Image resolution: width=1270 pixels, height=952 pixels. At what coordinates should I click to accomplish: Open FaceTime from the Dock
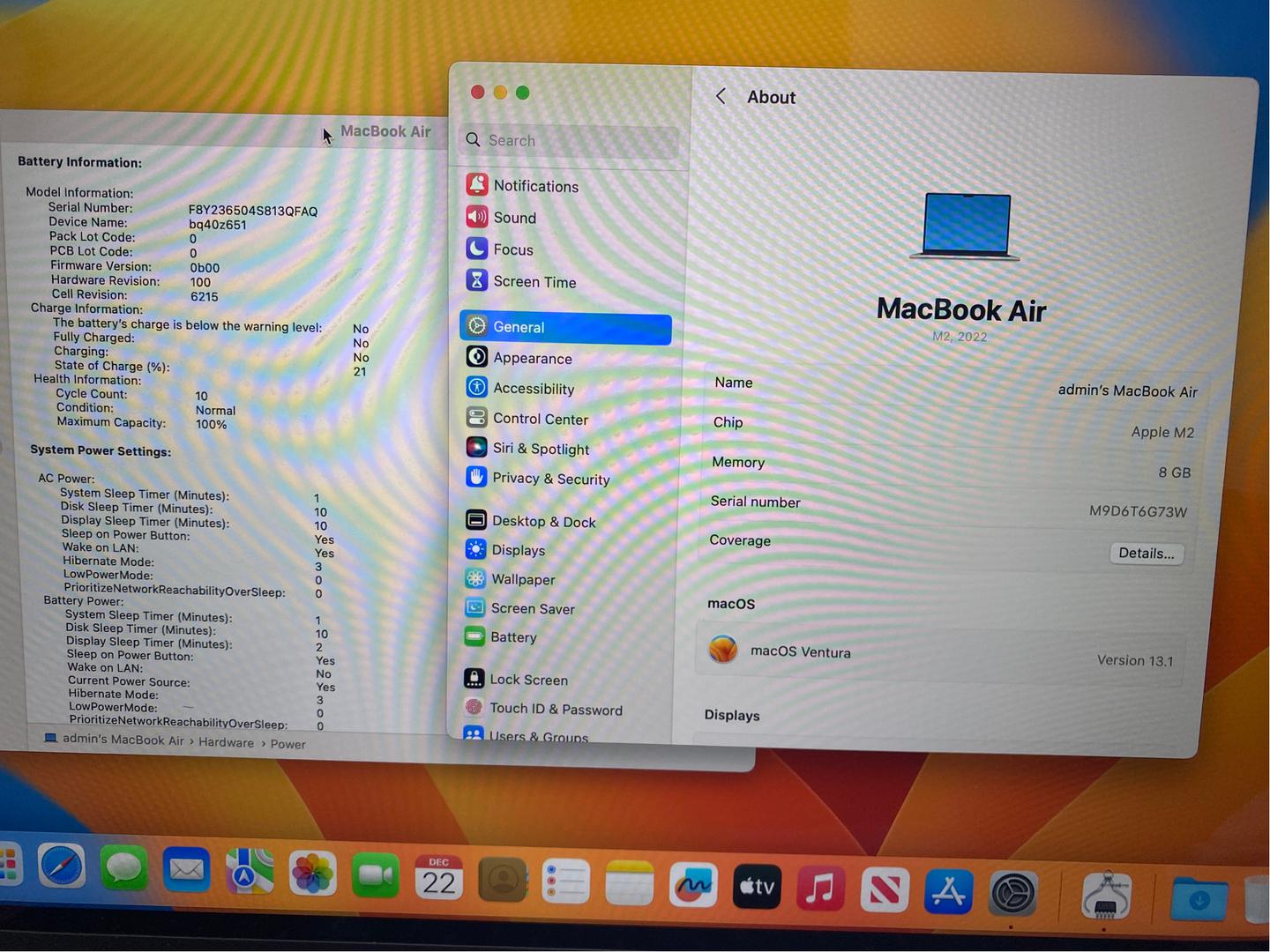click(376, 875)
